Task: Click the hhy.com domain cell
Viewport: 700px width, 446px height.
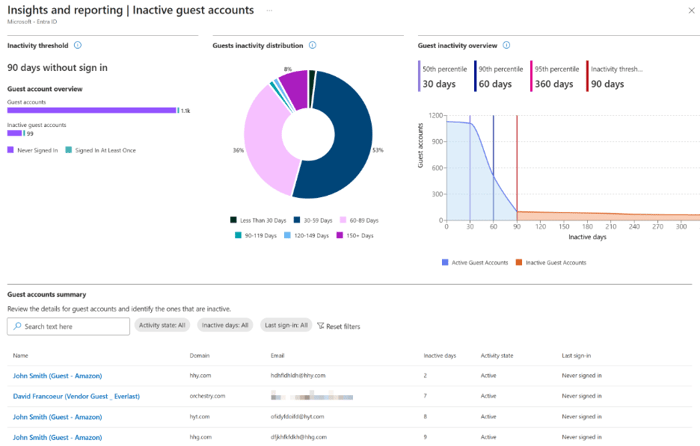Action: (x=200, y=375)
